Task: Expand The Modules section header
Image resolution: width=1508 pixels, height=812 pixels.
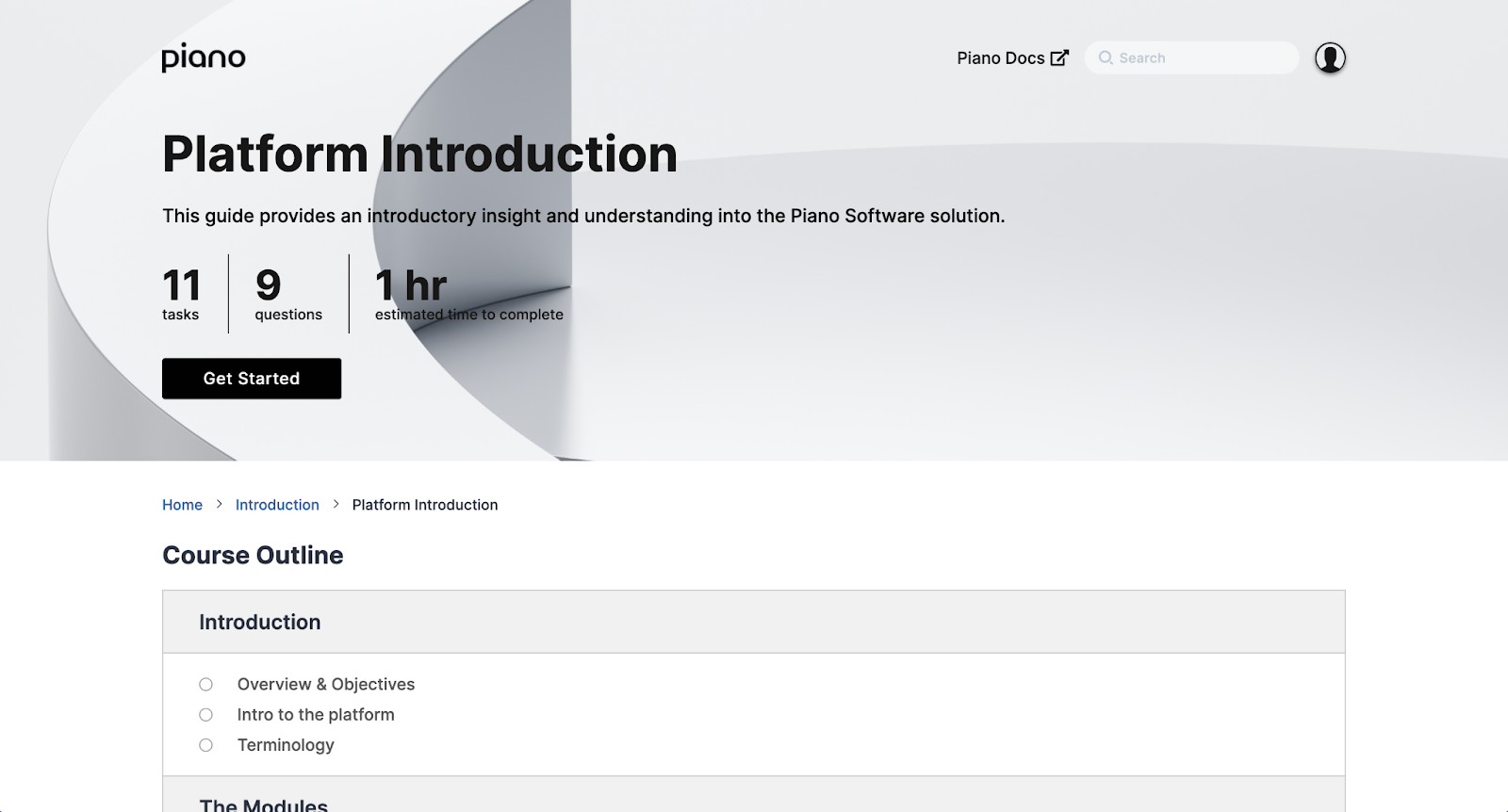Action: [x=754, y=795]
